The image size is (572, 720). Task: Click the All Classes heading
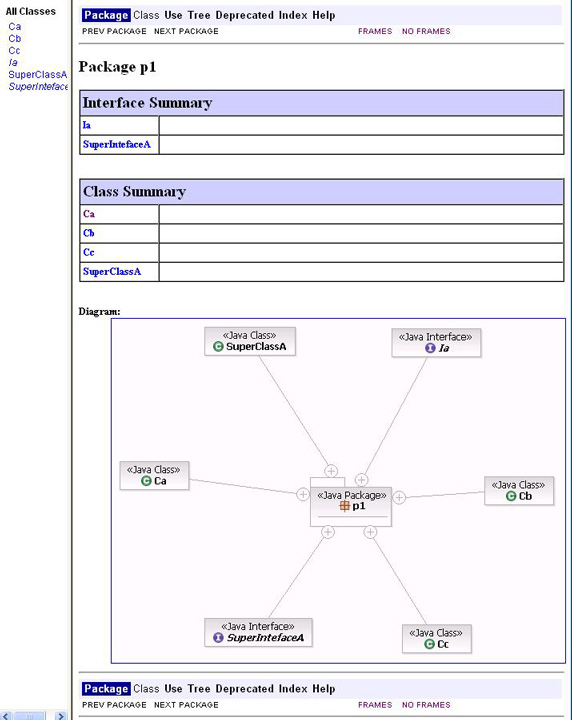pyautogui.click(x=31, y=11)
